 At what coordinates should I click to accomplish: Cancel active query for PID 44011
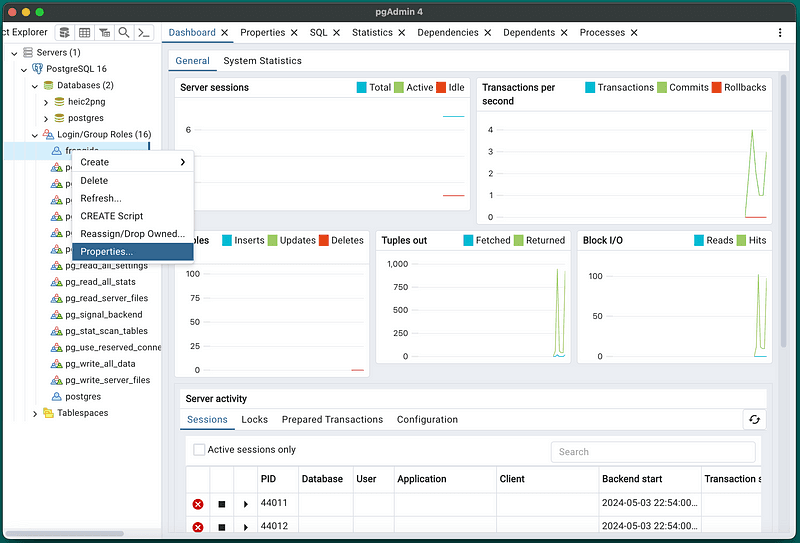pyautogui.click(x=221, y=504)
